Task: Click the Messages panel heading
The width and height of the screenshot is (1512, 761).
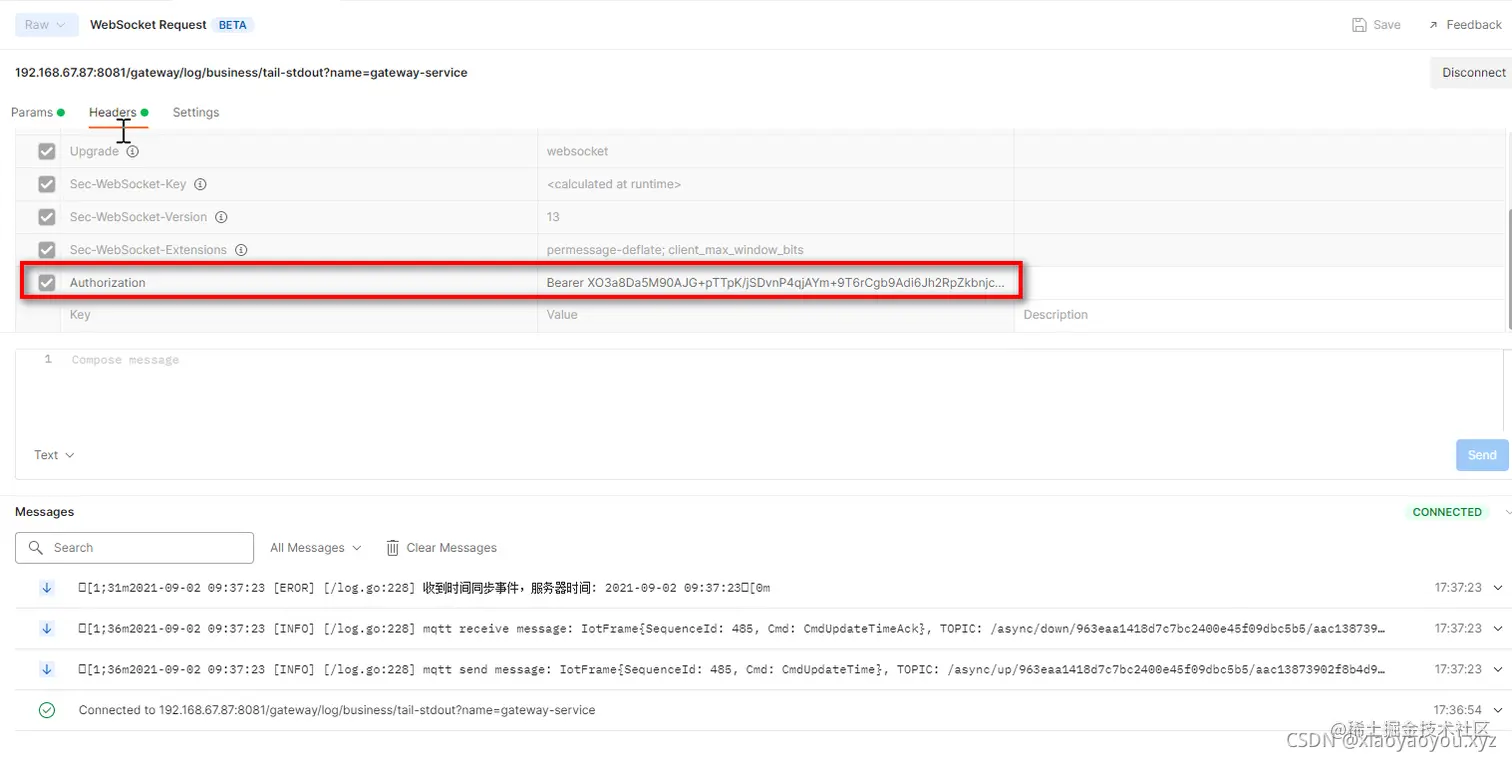Action: (45, 512)
